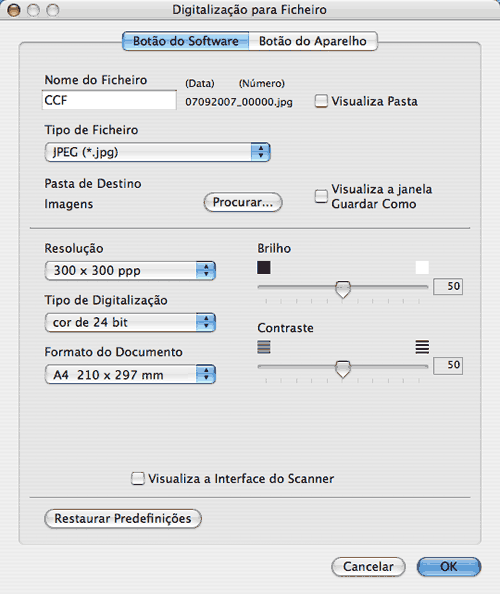This screenshot has width=500, height=594.
Task: Click the high contrast lines icon
Action: 422,347
